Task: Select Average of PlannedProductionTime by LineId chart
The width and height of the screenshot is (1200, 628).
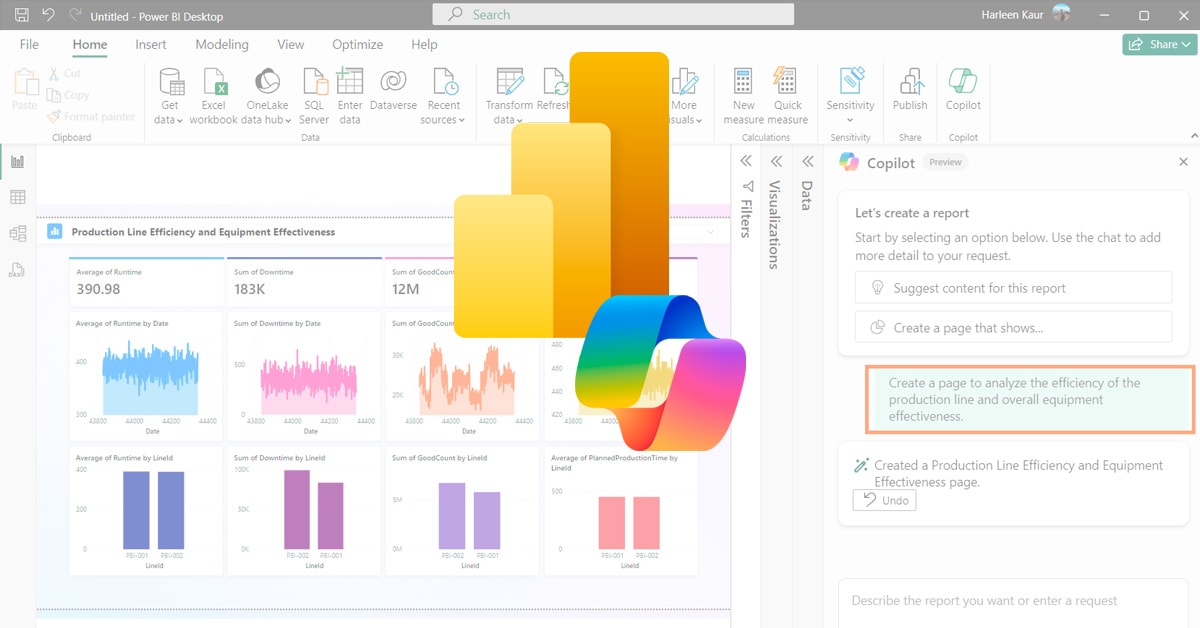Action: (620, 511)
